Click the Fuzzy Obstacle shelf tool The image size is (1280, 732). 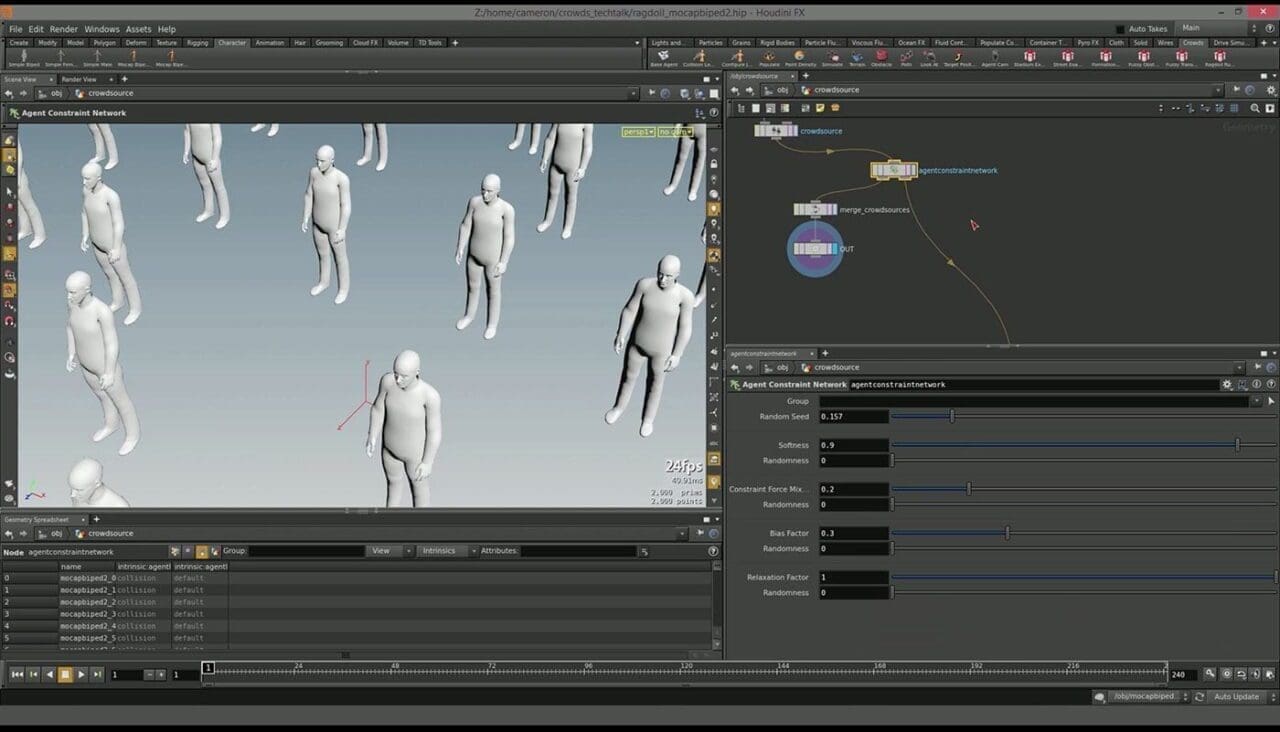[1143, 58]
